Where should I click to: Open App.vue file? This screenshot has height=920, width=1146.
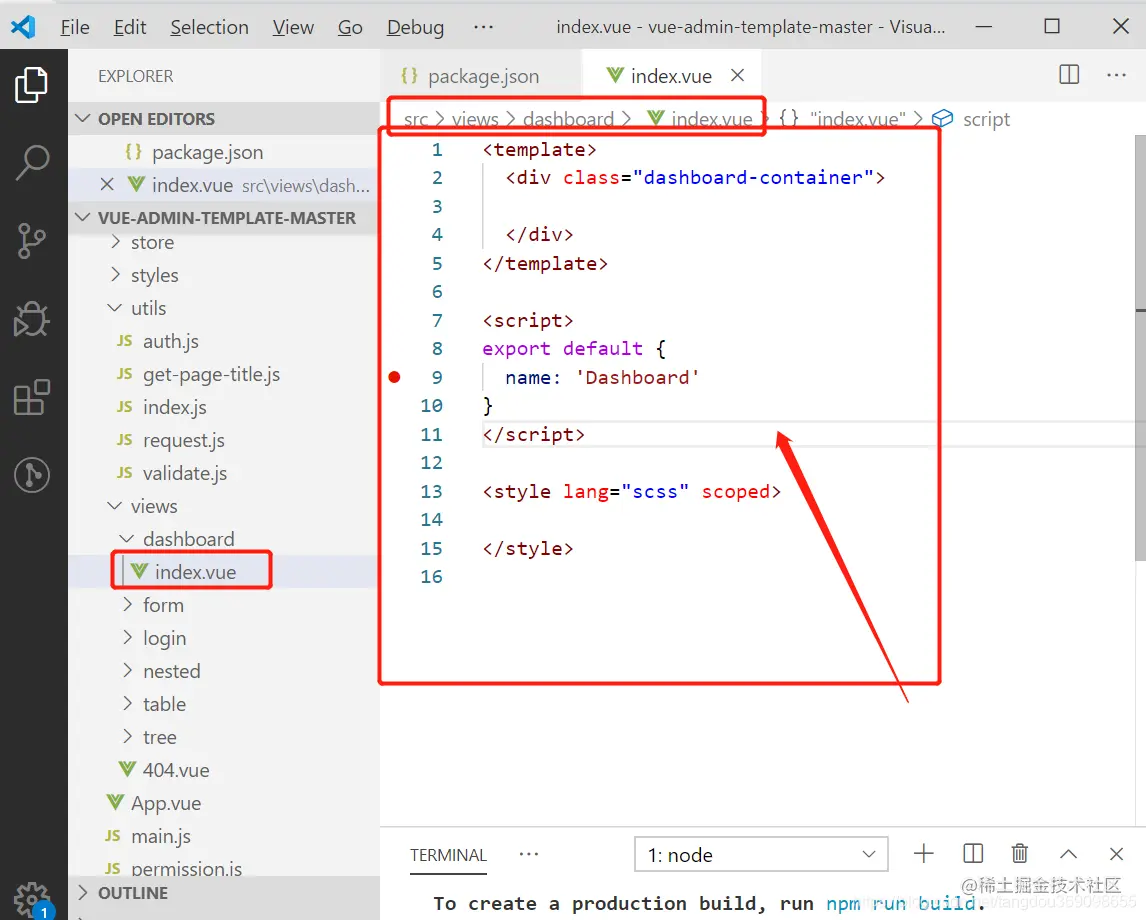click(166, 802)
